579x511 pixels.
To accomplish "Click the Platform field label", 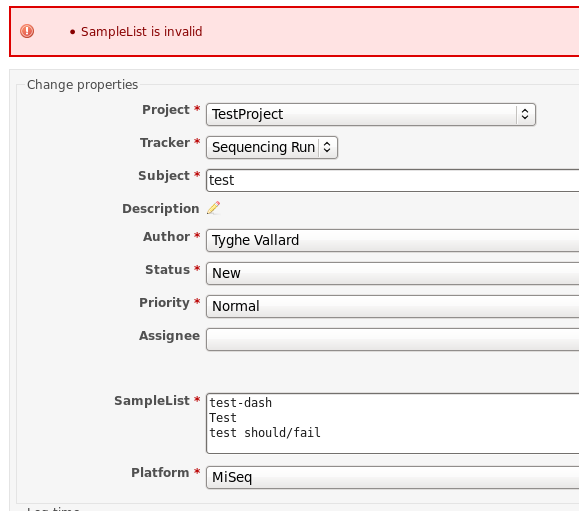I will [160, 472].
